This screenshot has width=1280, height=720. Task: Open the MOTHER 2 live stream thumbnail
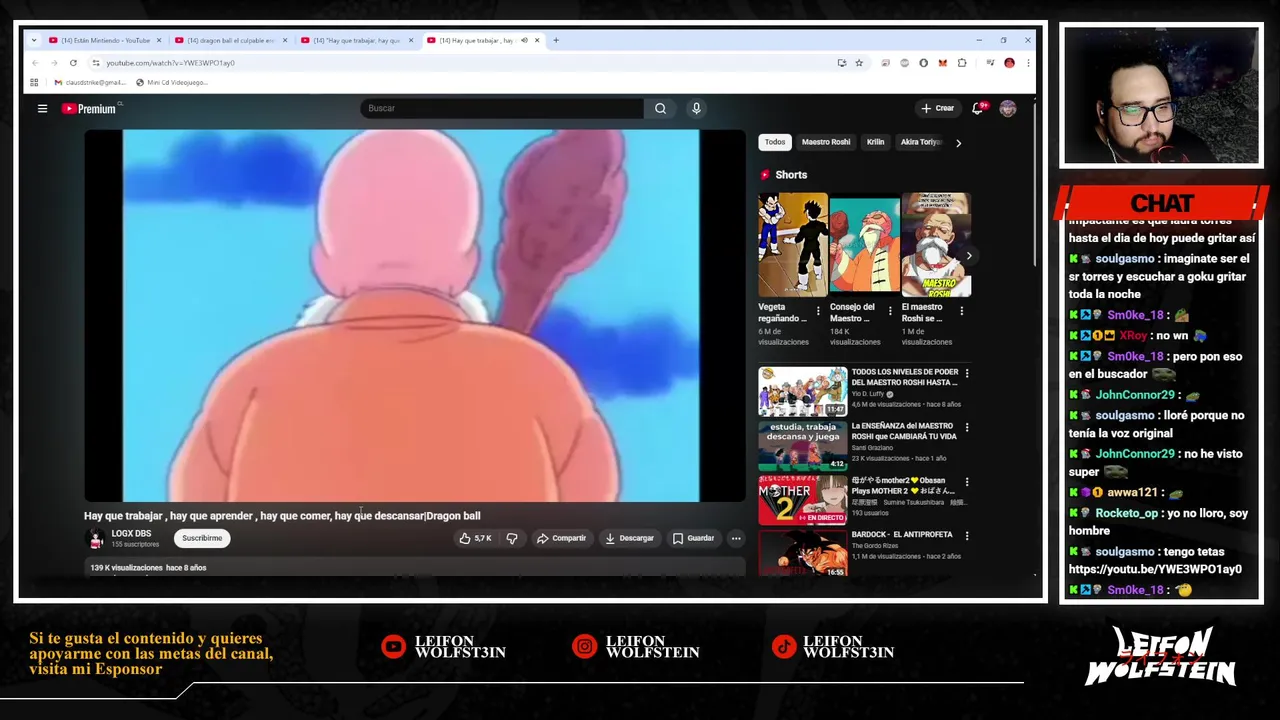[803, 500]
